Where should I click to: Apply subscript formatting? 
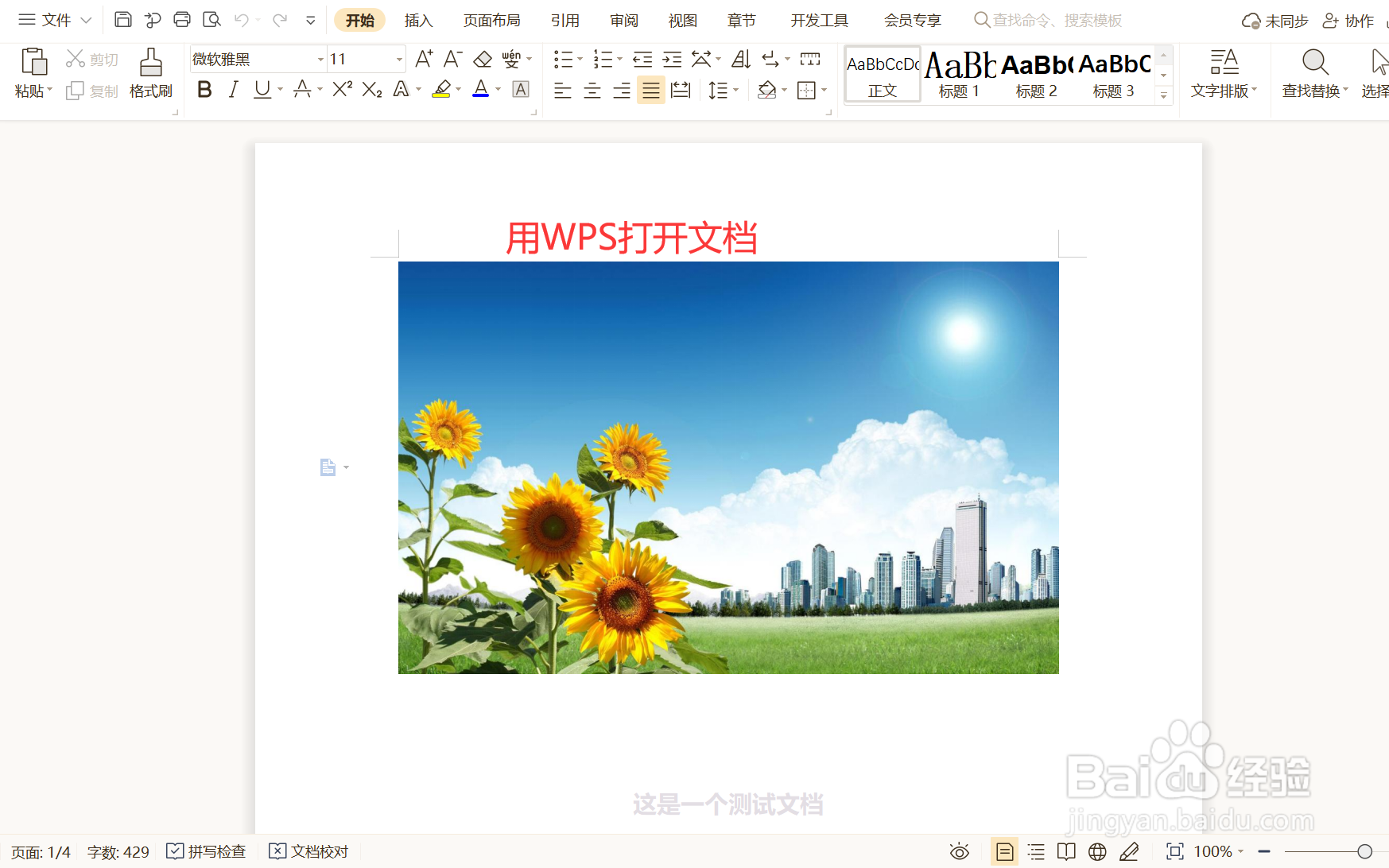coord(372,89)
